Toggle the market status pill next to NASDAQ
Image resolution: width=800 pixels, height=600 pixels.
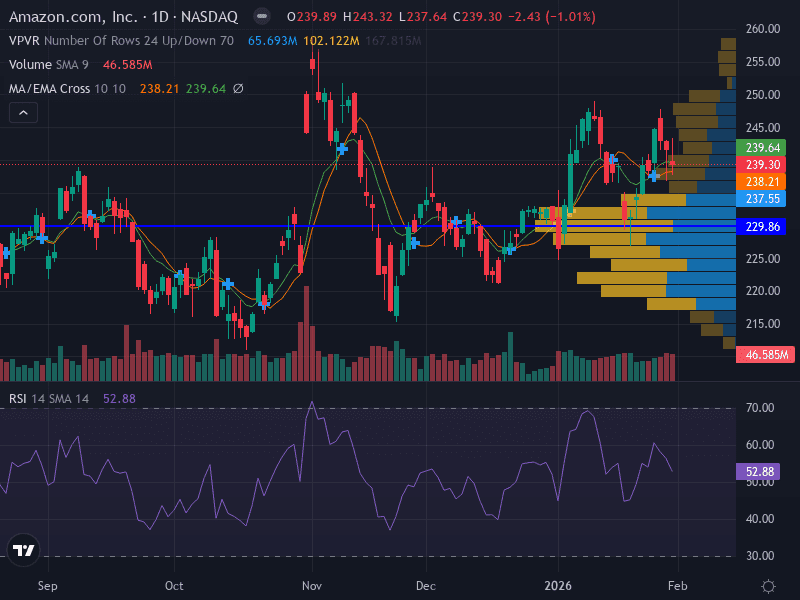[x=262, y=17]
